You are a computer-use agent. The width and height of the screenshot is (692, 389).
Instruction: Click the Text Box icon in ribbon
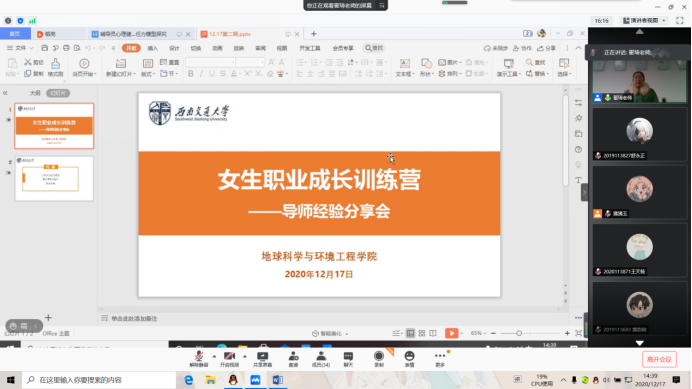click(x=405, y=64)
